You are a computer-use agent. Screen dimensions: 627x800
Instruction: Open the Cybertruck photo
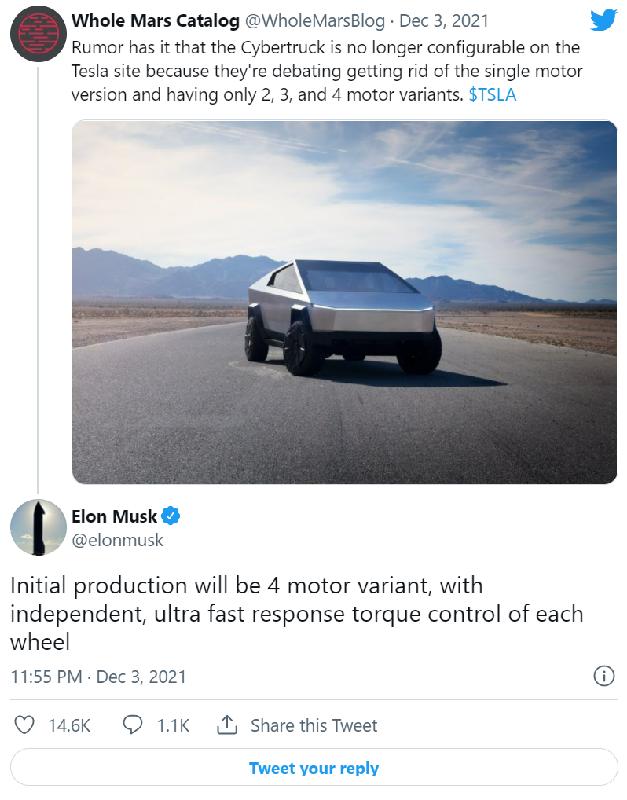tap(343, 302)
